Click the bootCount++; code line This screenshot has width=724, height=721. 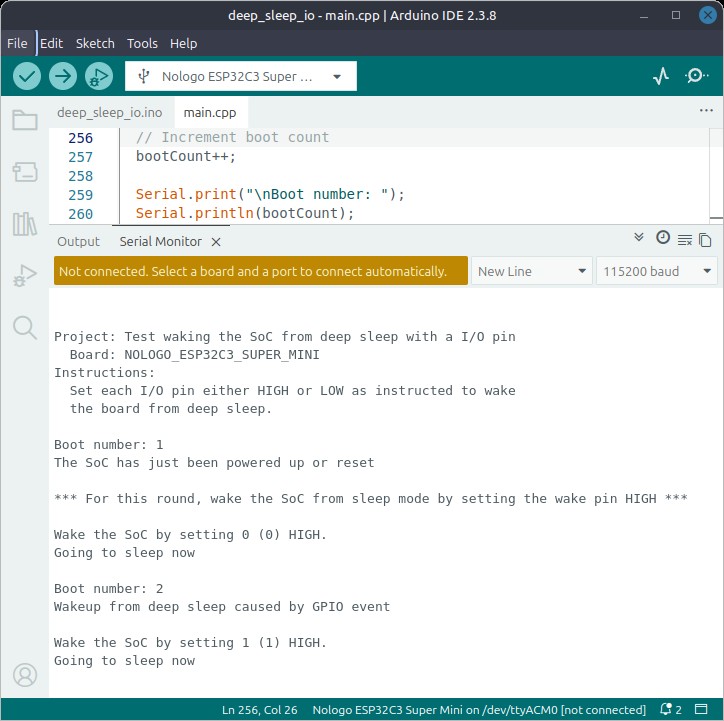pos(186,156)
